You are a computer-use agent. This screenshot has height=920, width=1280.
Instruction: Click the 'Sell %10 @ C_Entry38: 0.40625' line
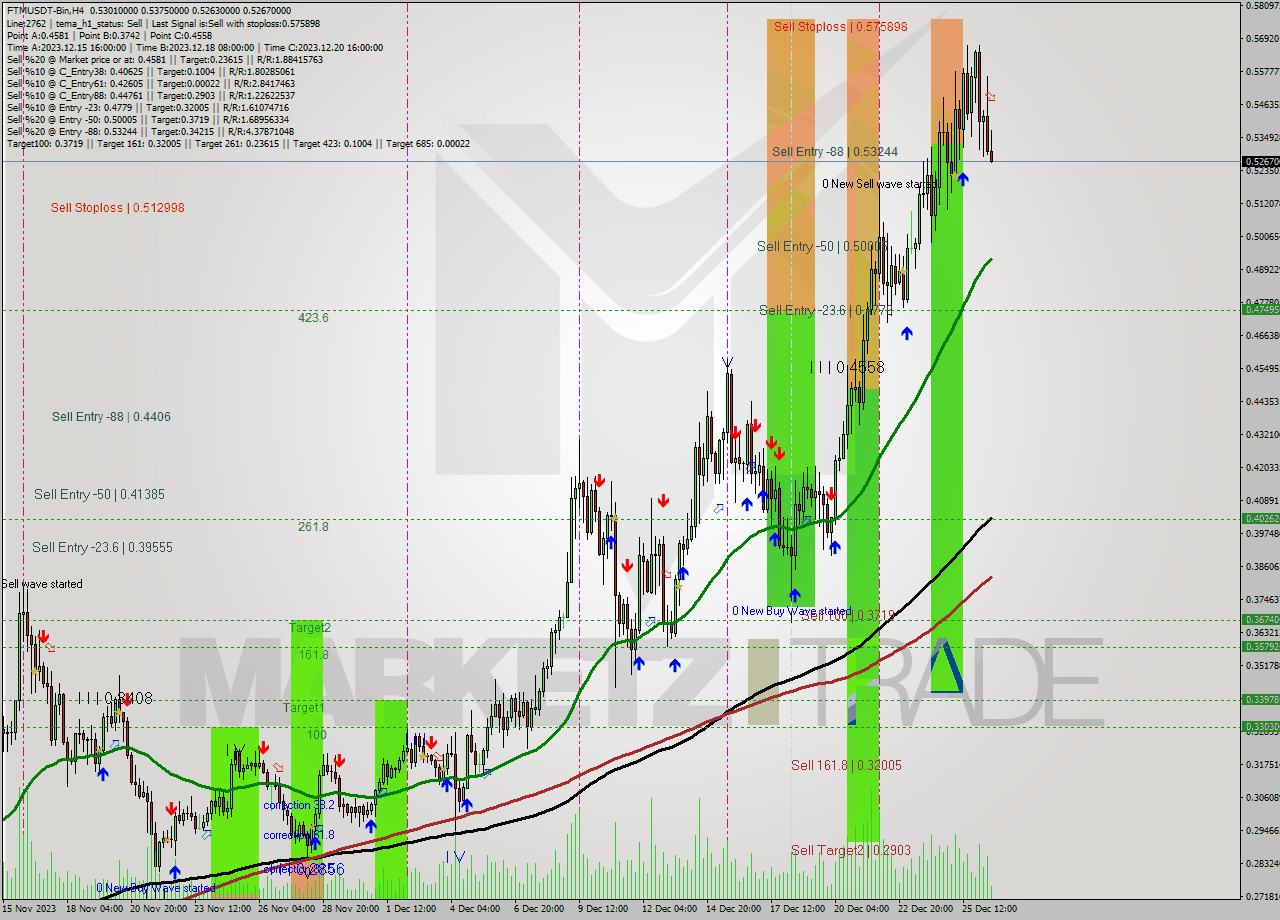(151, 71)
